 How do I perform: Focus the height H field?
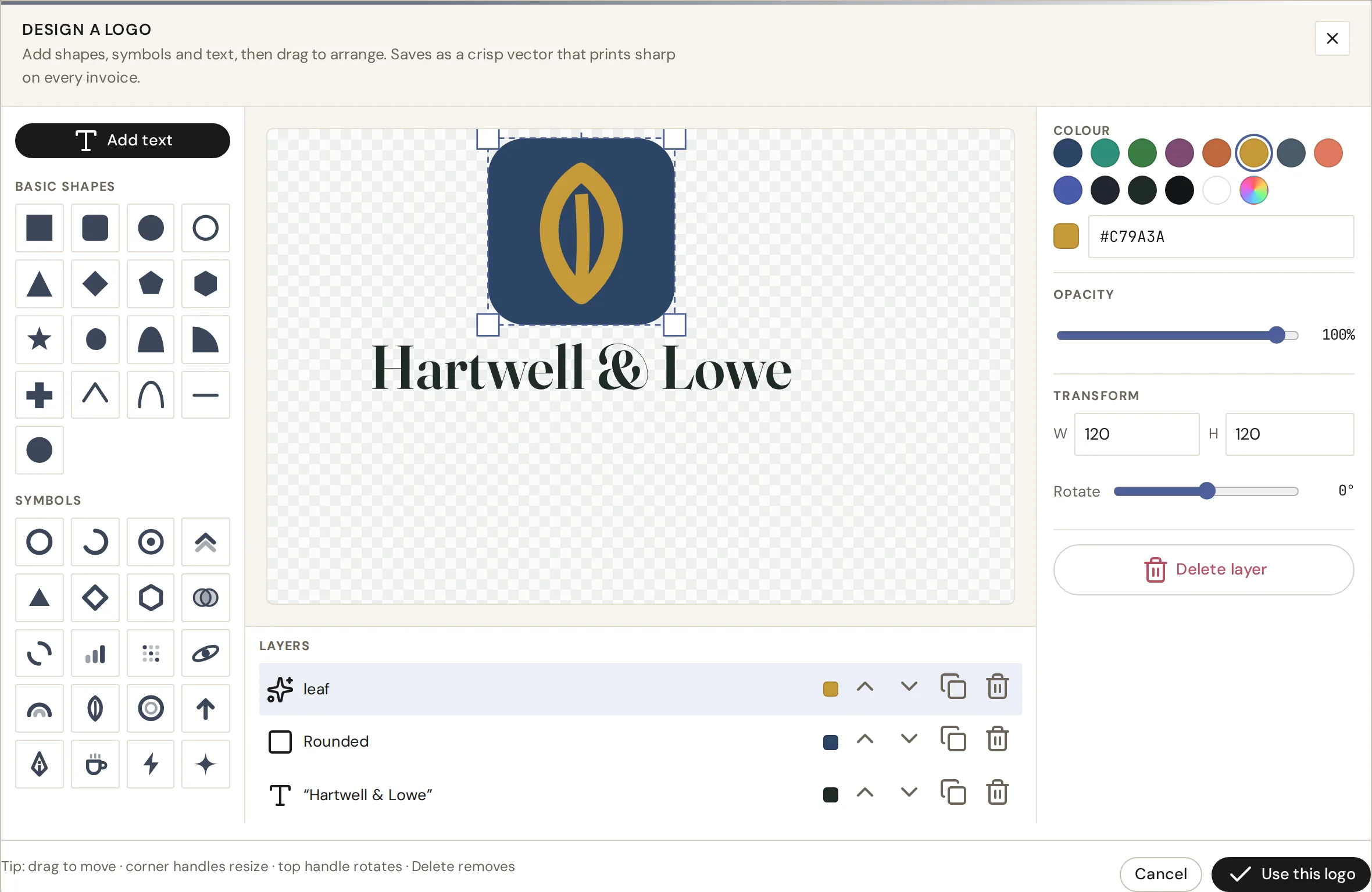coord(1289,434)
